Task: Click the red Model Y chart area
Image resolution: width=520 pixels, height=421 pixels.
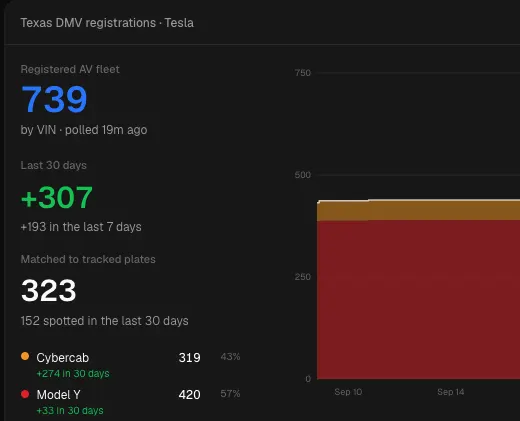Action: coord(418,300)
